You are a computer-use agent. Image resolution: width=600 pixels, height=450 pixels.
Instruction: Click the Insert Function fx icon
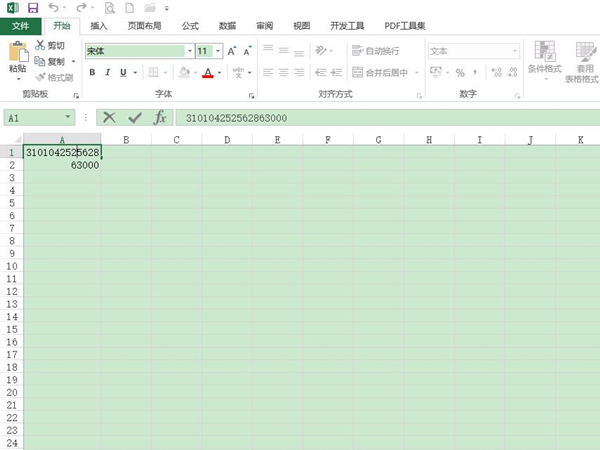[159, 118]
